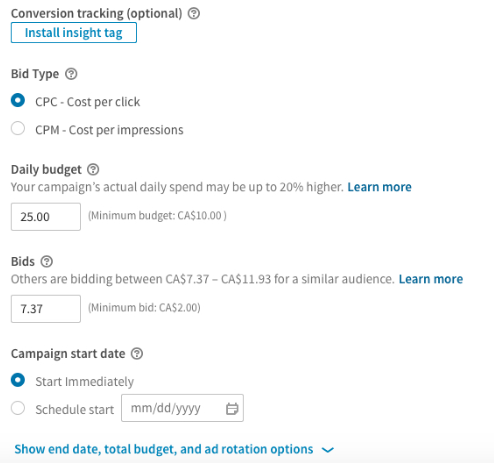Expand end date and rotation options chevron
The height and width of the screenshot is (463, 494).
tap(327, 450)
